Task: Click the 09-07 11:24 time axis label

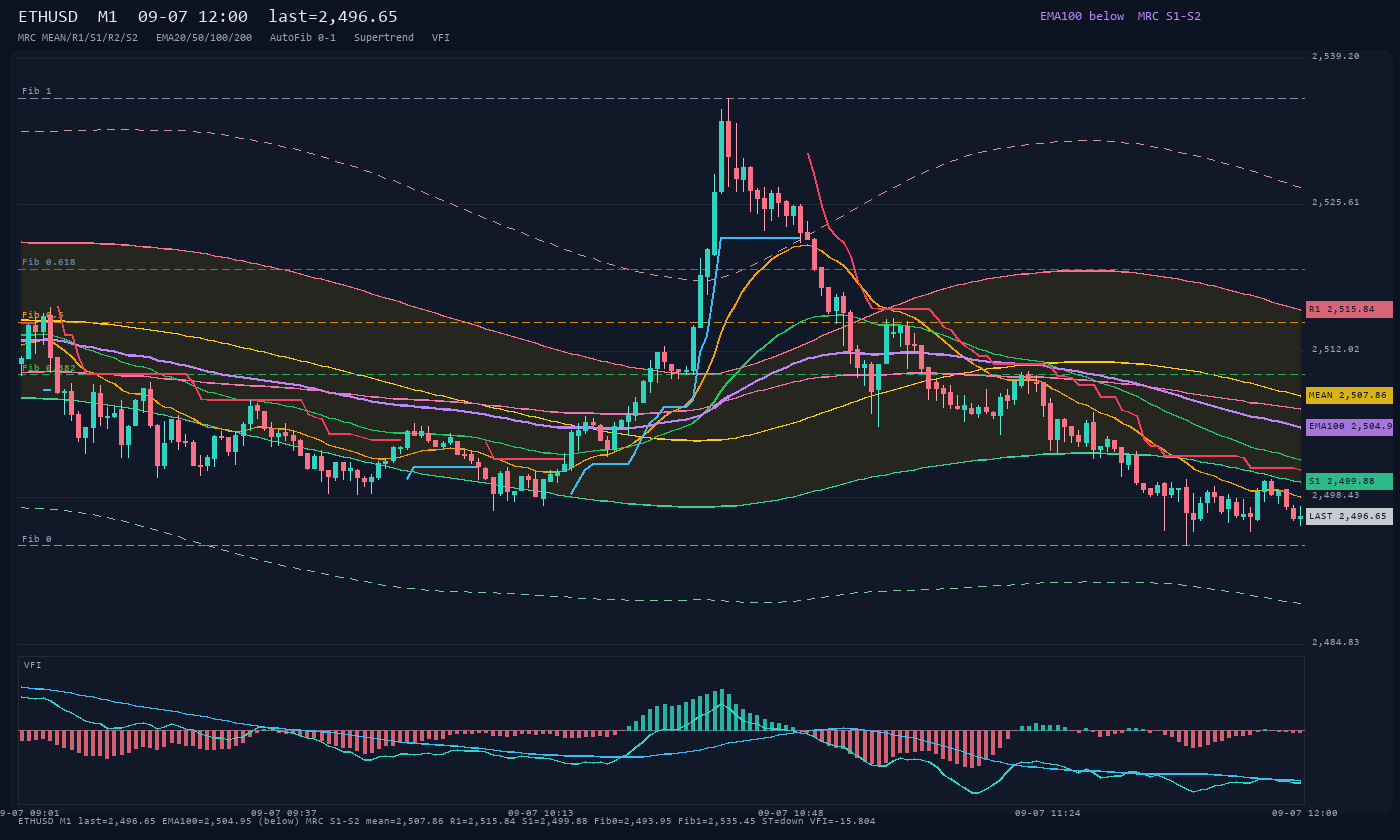Action: click(1047, 813)
